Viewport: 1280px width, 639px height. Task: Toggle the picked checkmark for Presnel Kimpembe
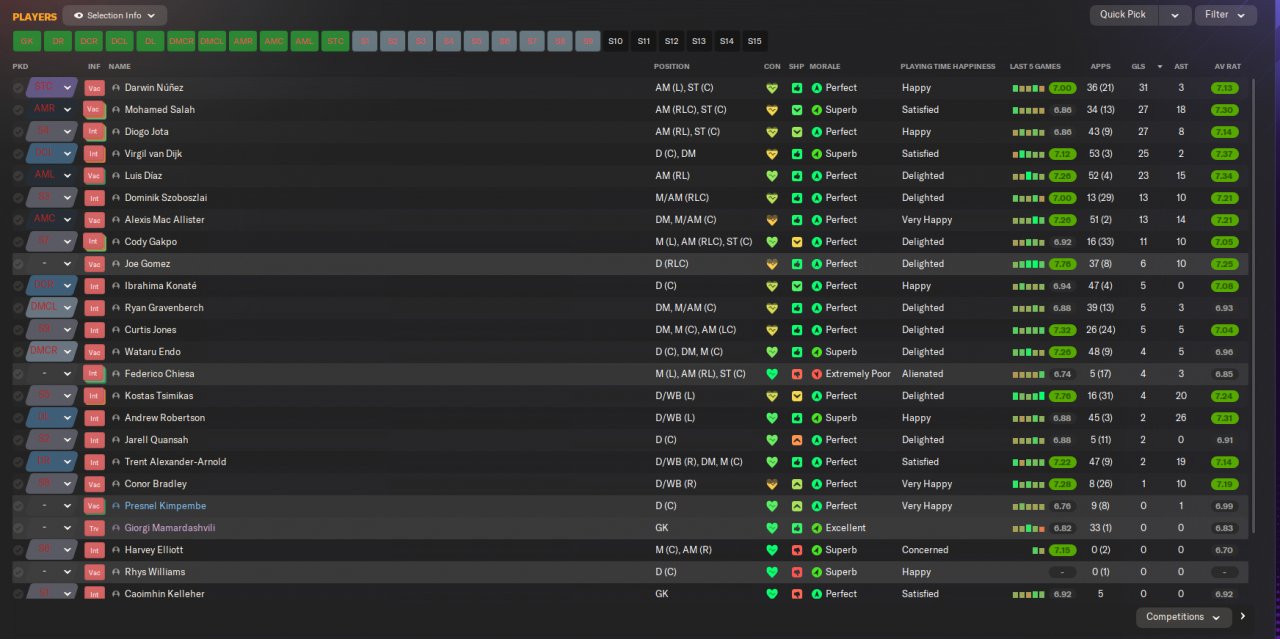(18, 506)
